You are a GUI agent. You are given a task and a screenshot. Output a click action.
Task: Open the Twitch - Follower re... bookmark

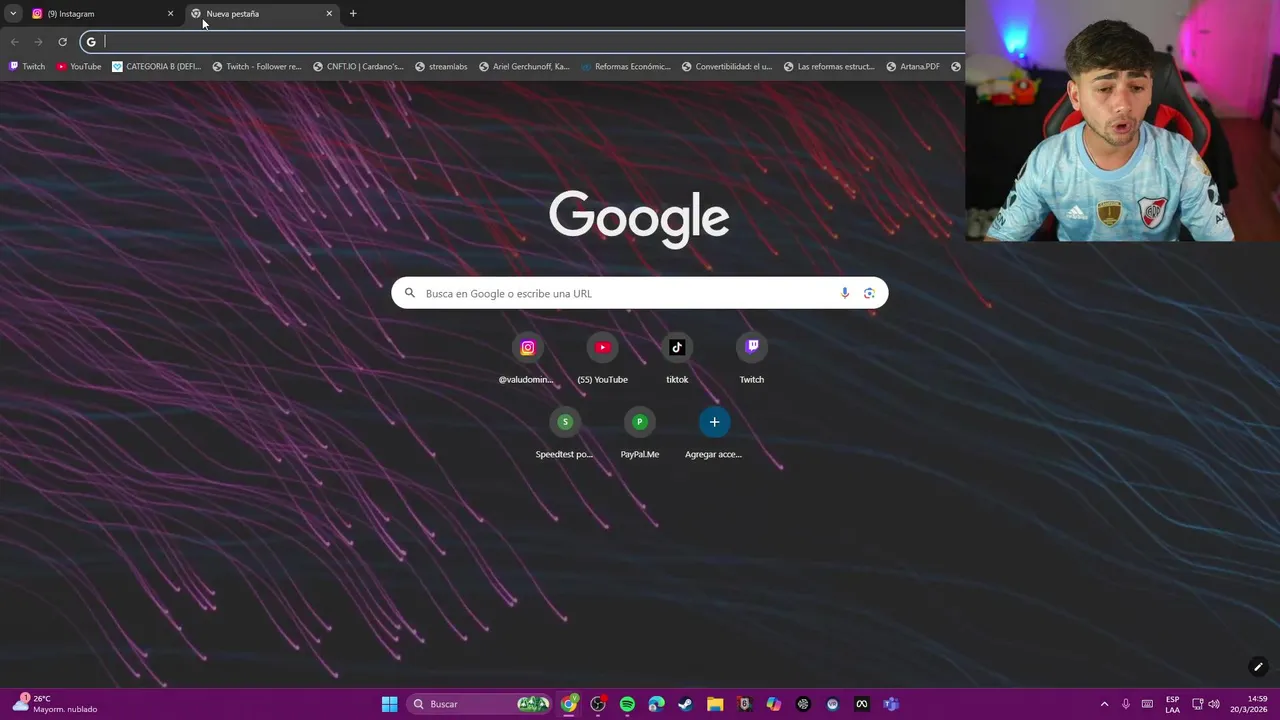tap(257, 67)
